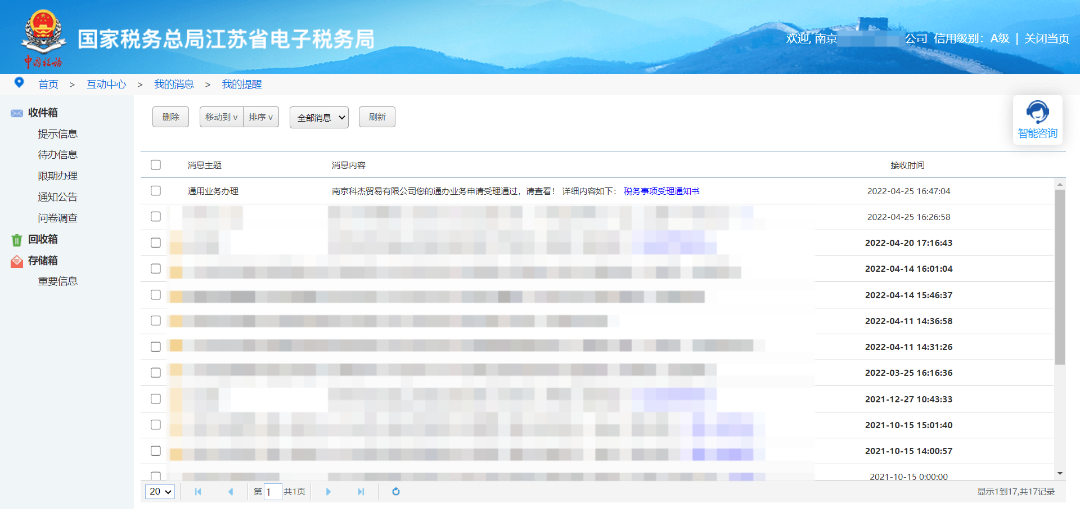Go to first page in pagination
The width and height of the screenshot is (1080, 529).
click(198, 491)
